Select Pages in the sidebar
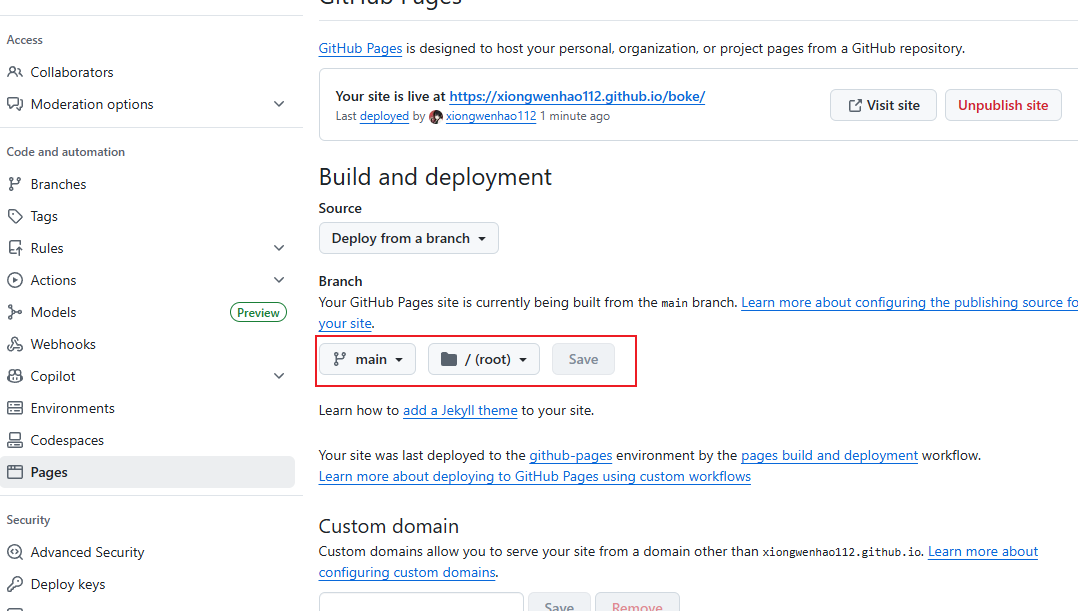 coord(147,472)
